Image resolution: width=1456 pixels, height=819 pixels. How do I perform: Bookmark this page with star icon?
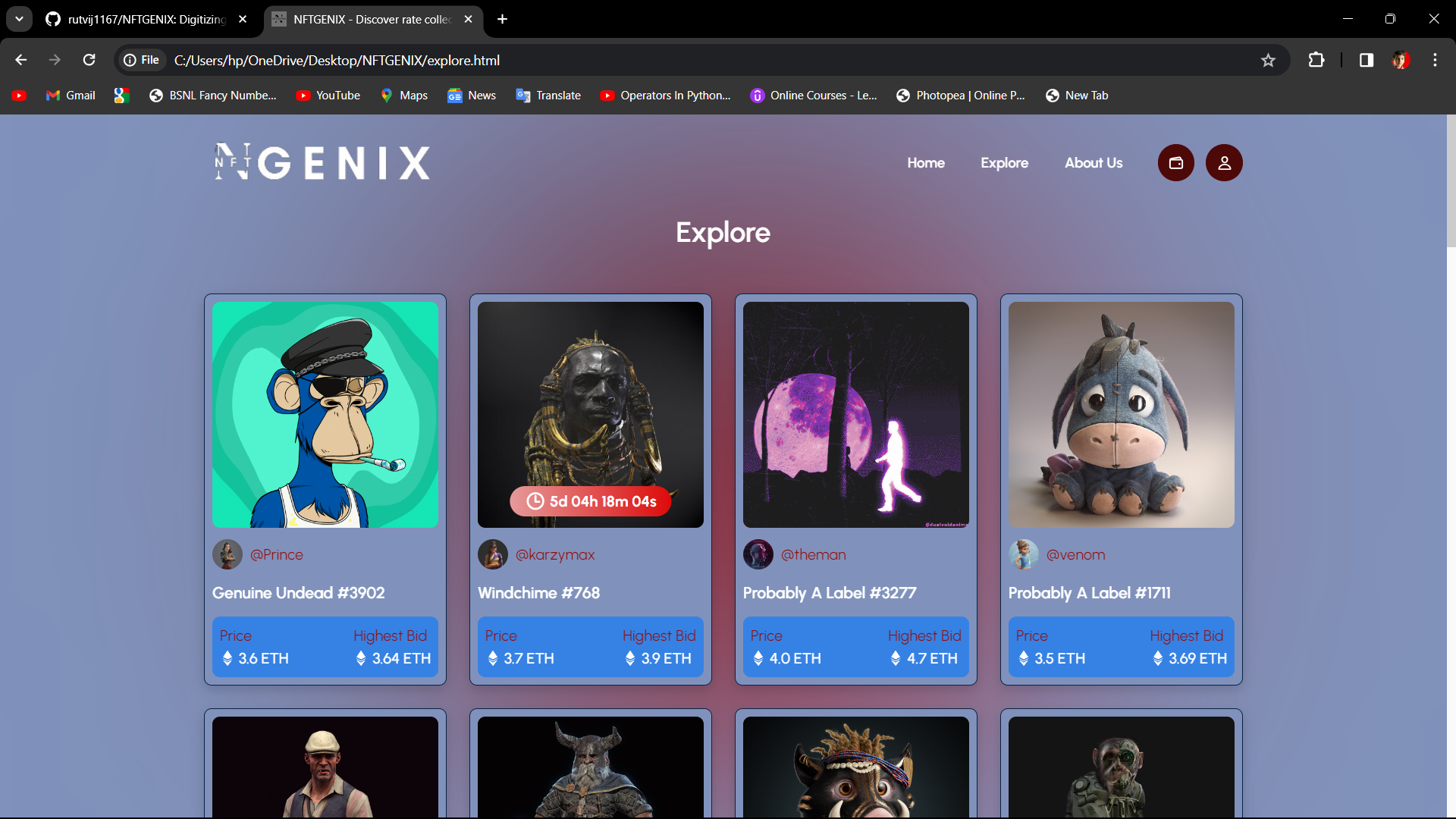(1268, 61)
